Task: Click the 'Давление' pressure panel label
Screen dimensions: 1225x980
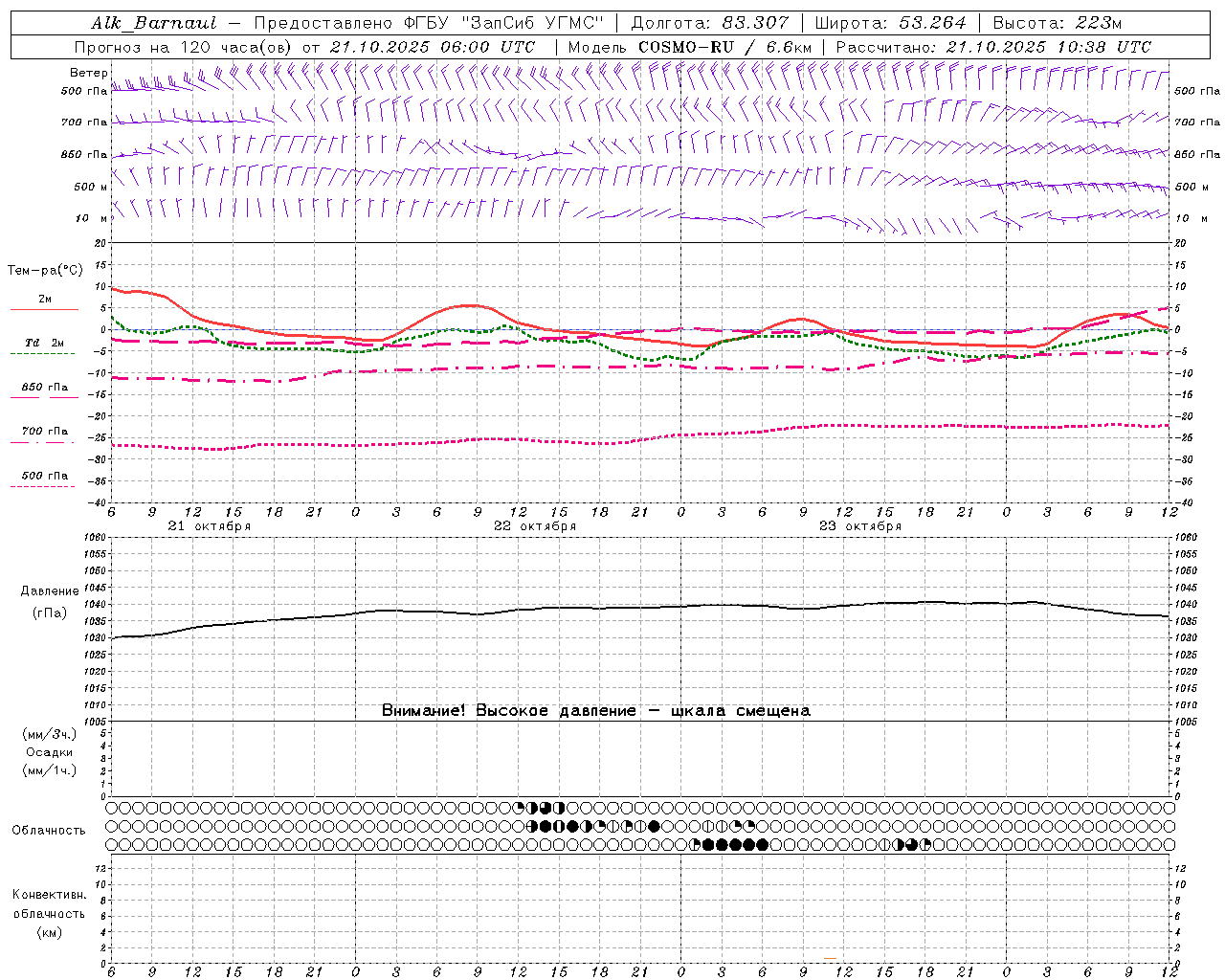Action: tap(50, 591)
